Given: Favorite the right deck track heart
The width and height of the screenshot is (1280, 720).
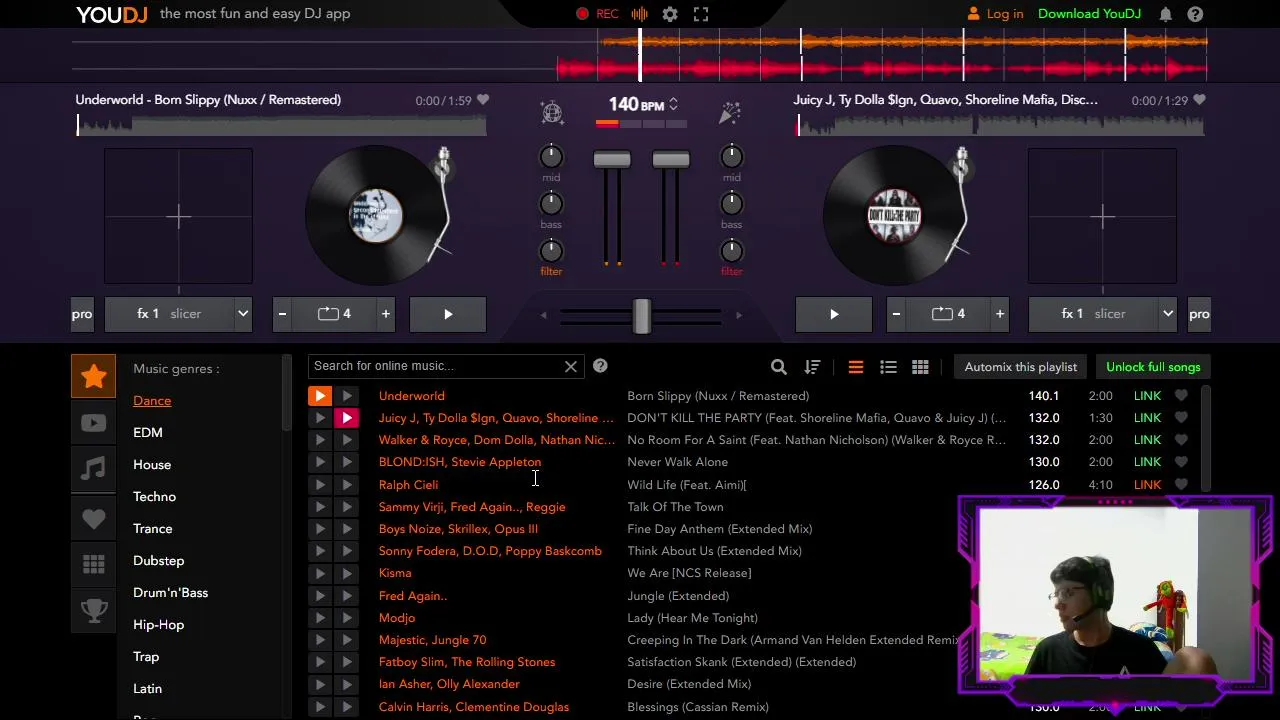Looking at the screenshot, I should [1199, 100].
